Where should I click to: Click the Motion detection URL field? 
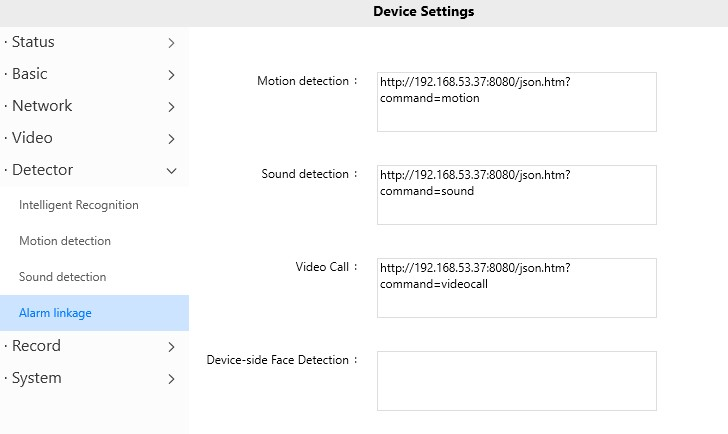pyautogui.click(x=516, y=102)
